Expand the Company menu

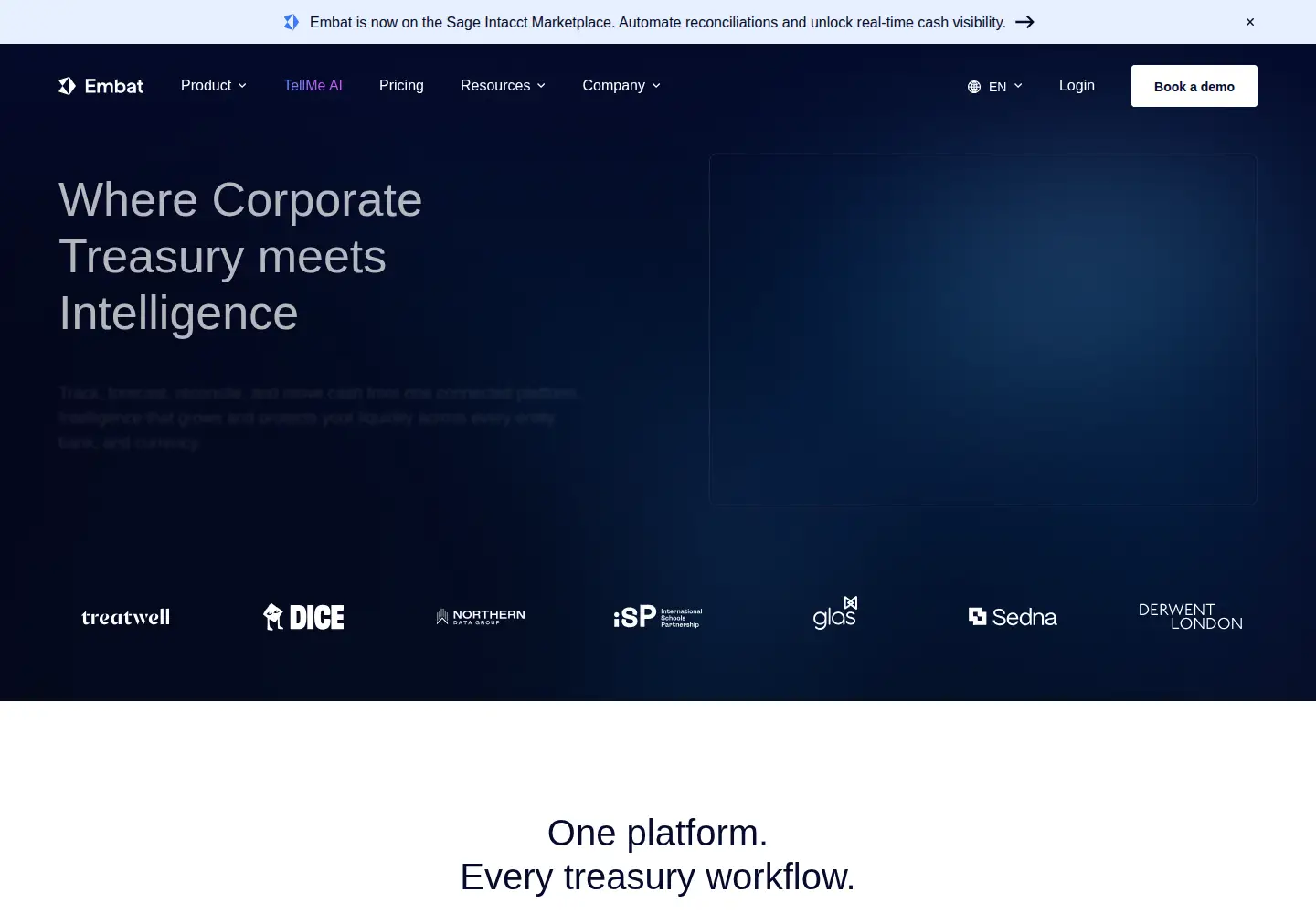tap(621, 85)
